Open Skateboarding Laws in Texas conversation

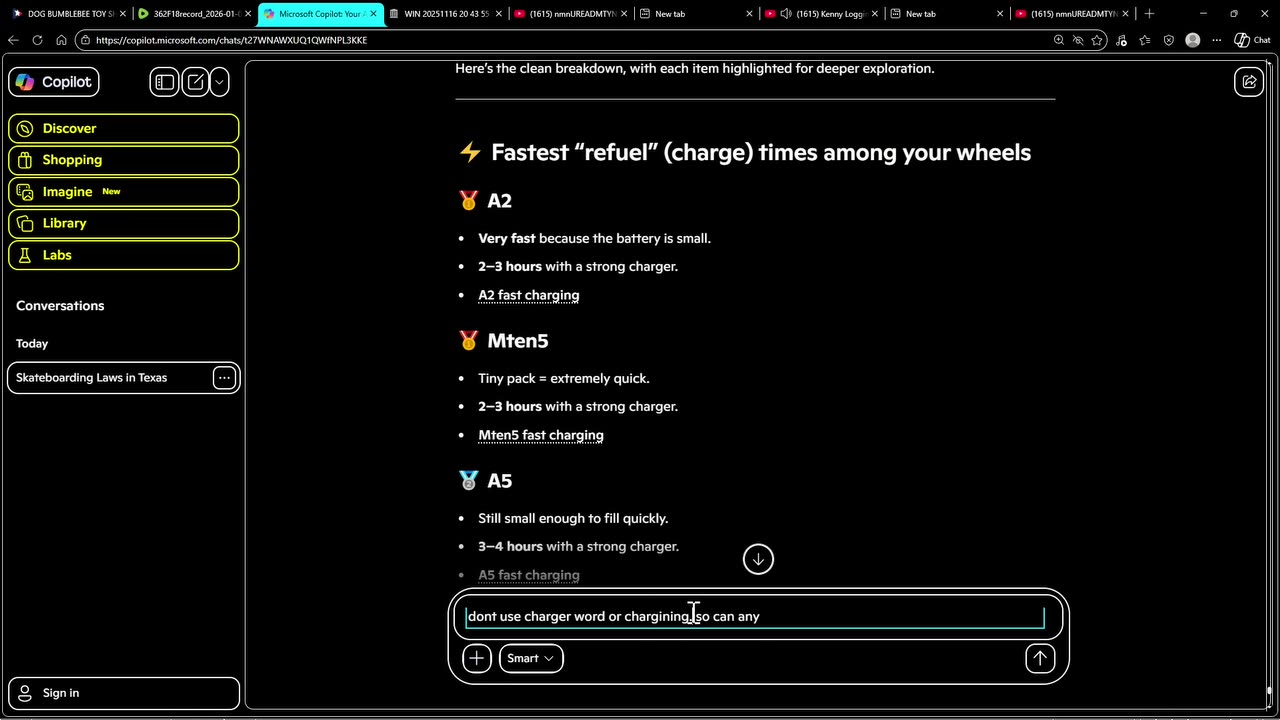[x=110, y=378]
